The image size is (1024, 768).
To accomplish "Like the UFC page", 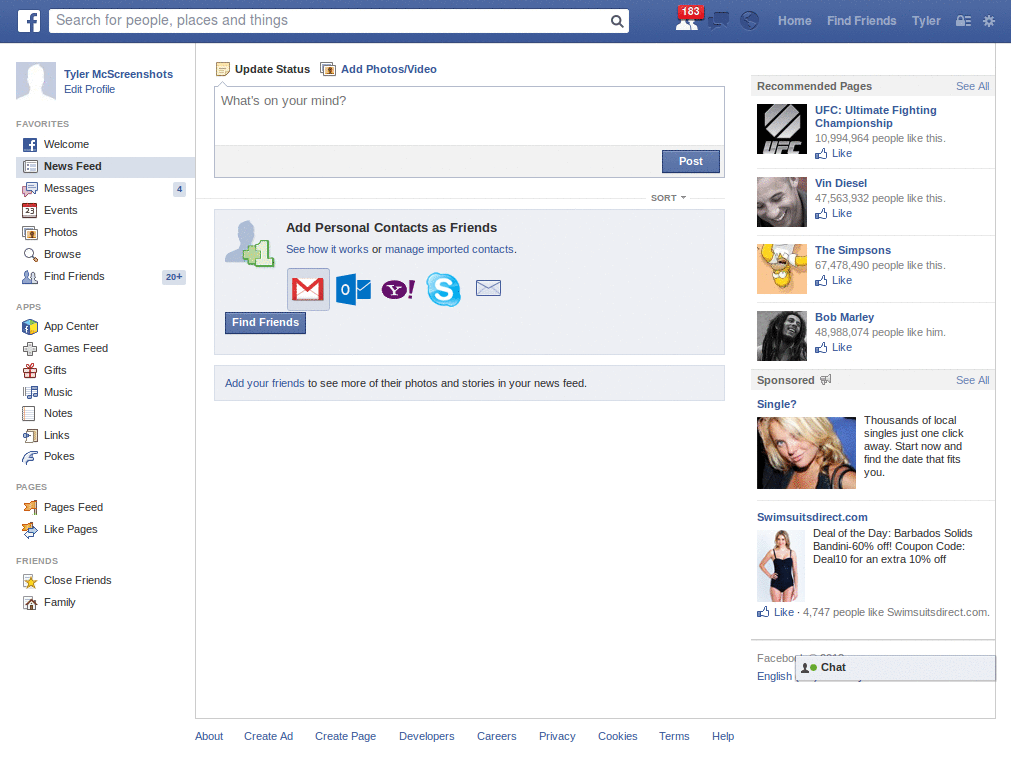I will coord(833,153).
